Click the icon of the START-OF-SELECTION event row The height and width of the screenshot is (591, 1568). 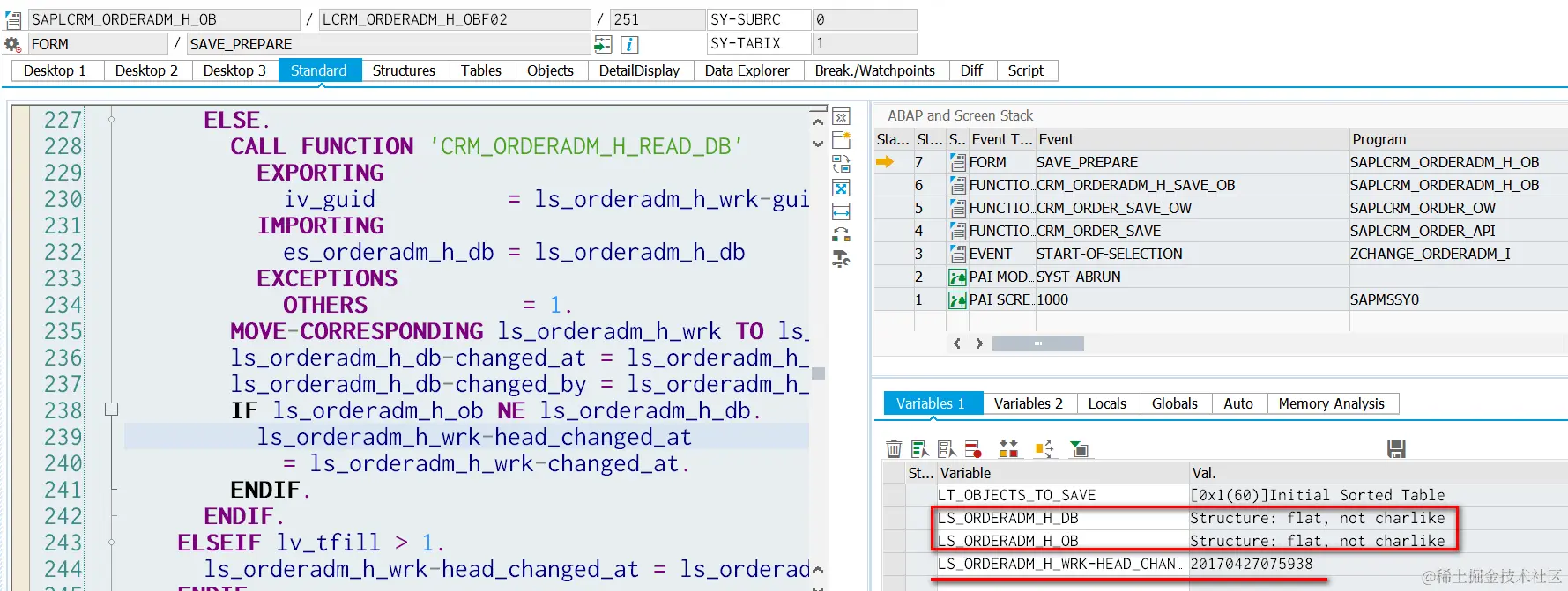(957, 254)
